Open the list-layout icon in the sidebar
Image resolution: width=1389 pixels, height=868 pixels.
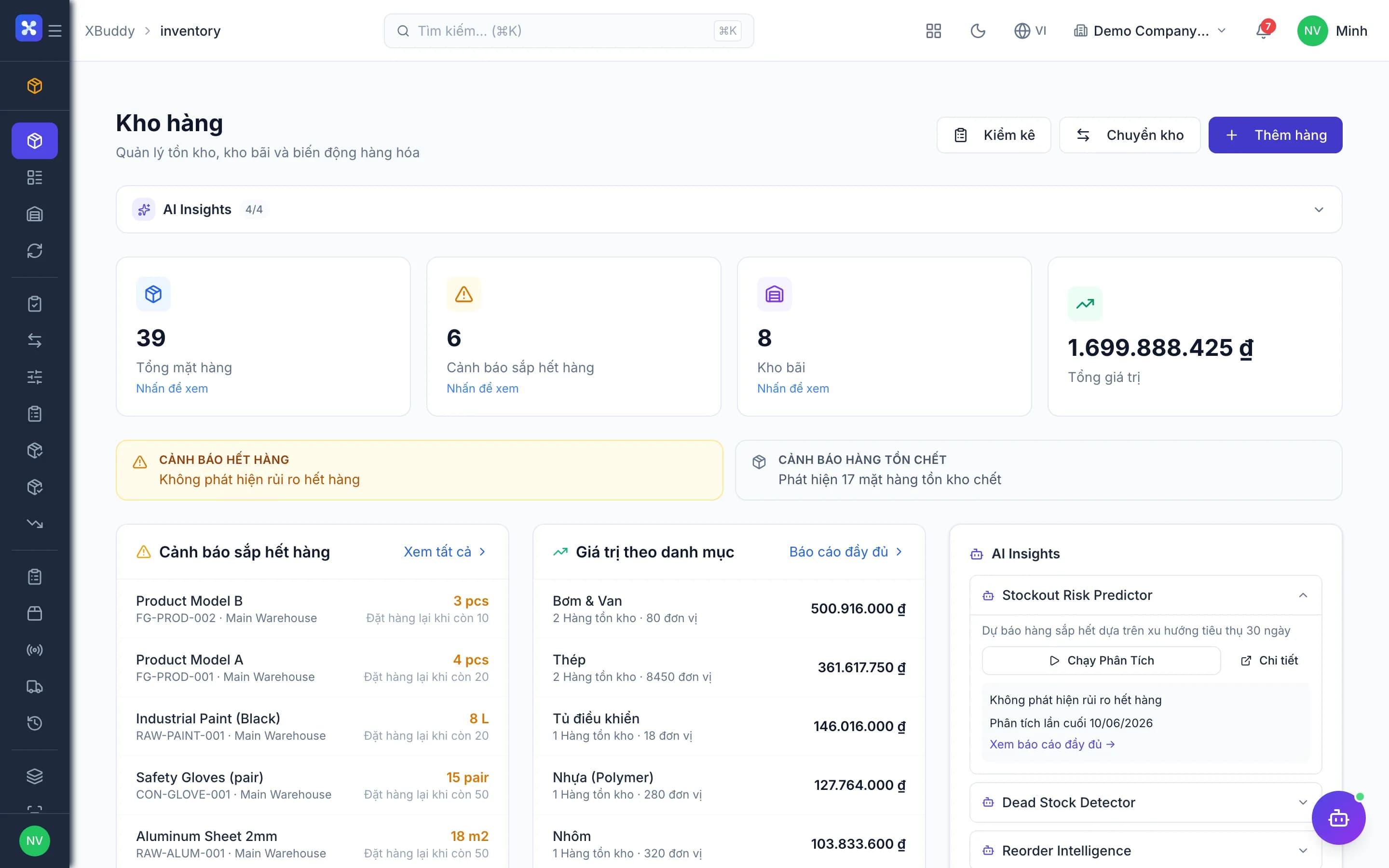[34, 177]
